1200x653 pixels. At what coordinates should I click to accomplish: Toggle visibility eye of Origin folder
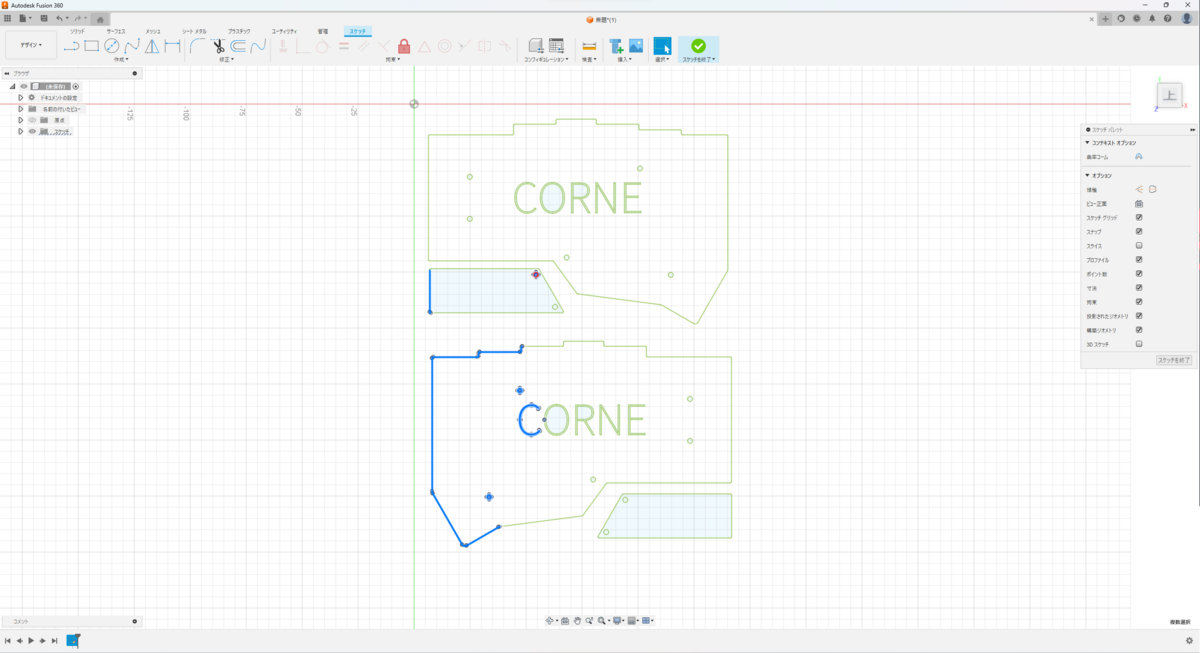32,120
